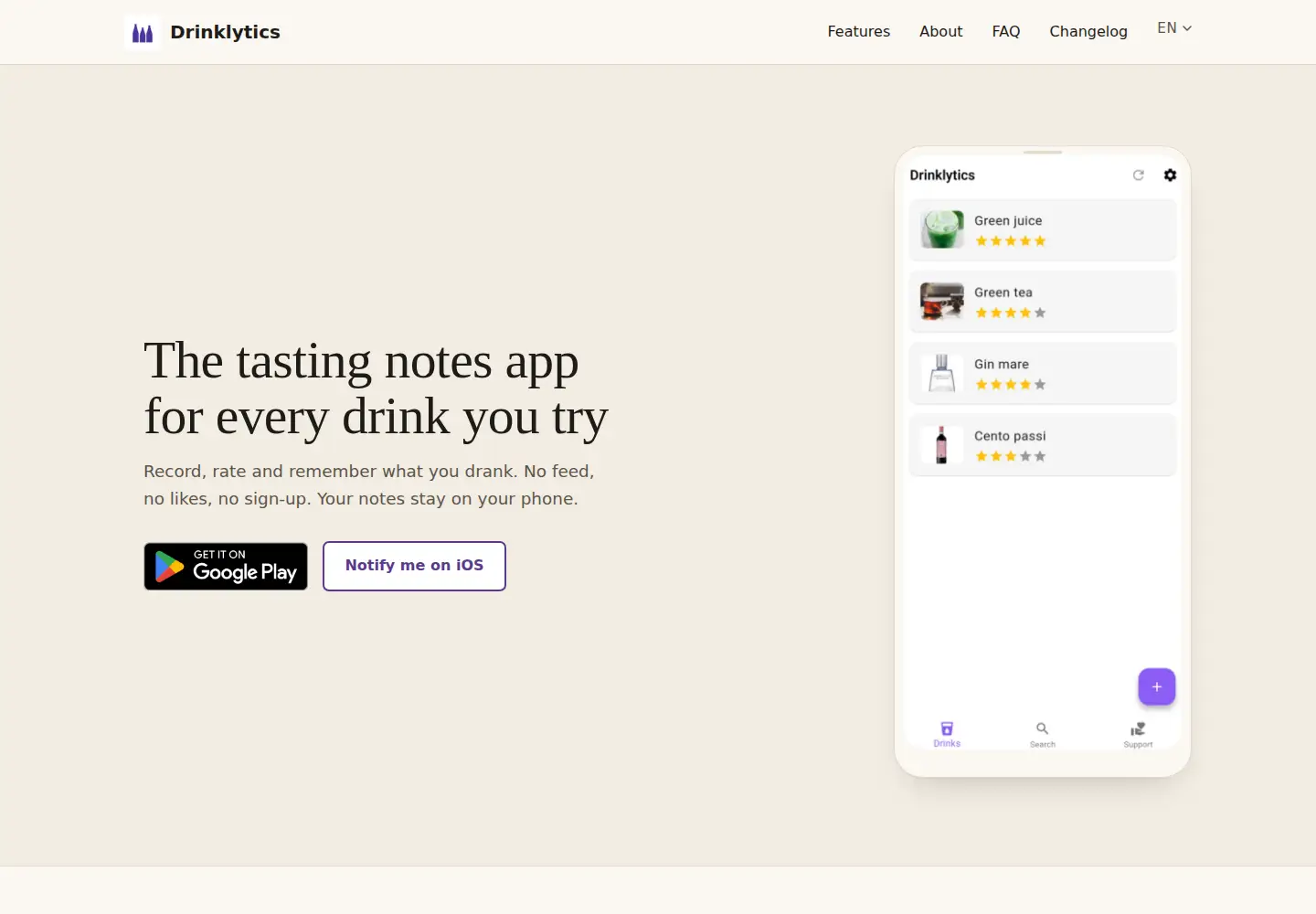Screen dimensions: 1316x914
Task: Click the Drinklytics bottles logo icon
Action: click(x=143, y=32)
